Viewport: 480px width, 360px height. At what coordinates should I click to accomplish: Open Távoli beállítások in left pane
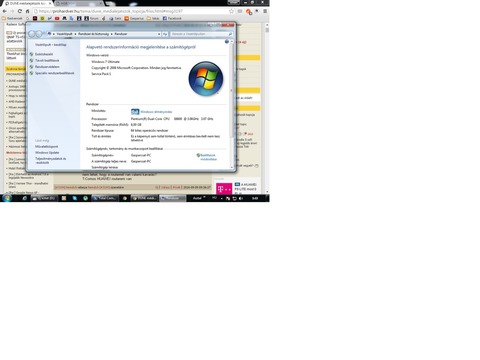click(x=47, y=60)
